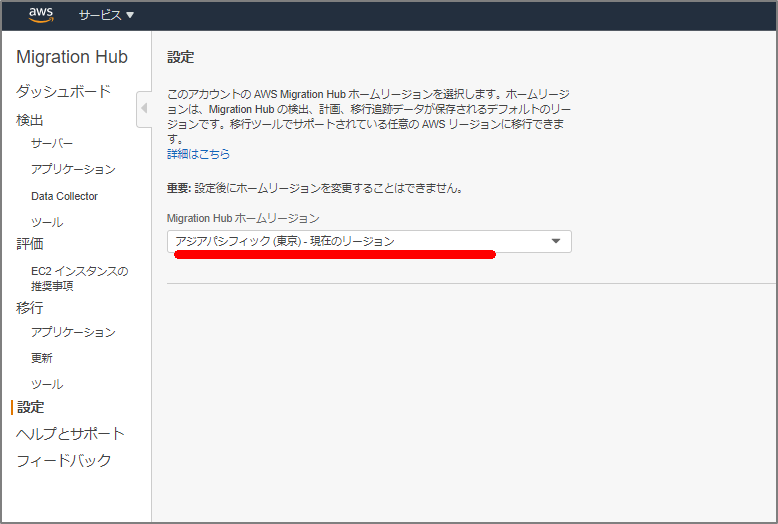Open アプリケーション under 検出 section
This screenshot has height=524, width=778.
click(73, 169)
